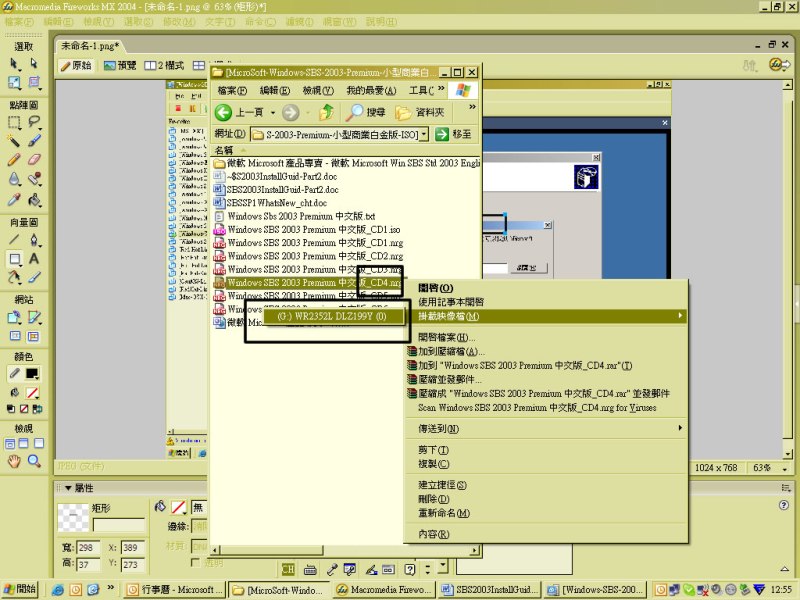The image size is (800, 600).
Task: Show slices and hotspots
Action: click(x=33, y=336)
